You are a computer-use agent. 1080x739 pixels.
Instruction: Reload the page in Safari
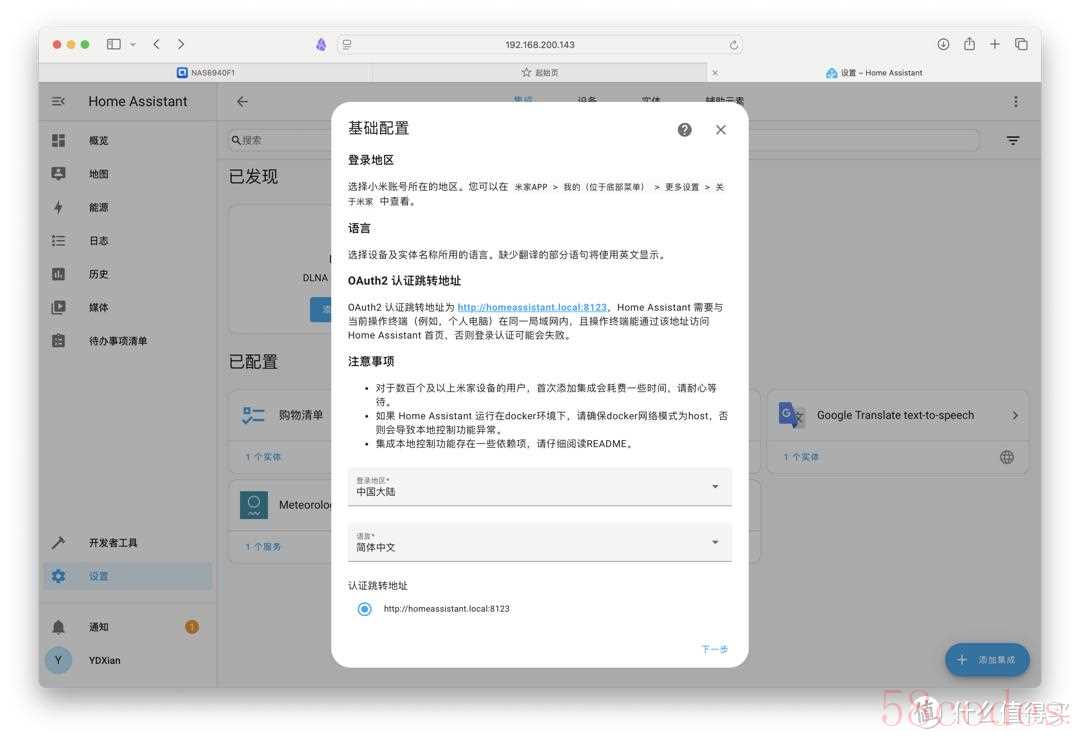pos(734,45)
